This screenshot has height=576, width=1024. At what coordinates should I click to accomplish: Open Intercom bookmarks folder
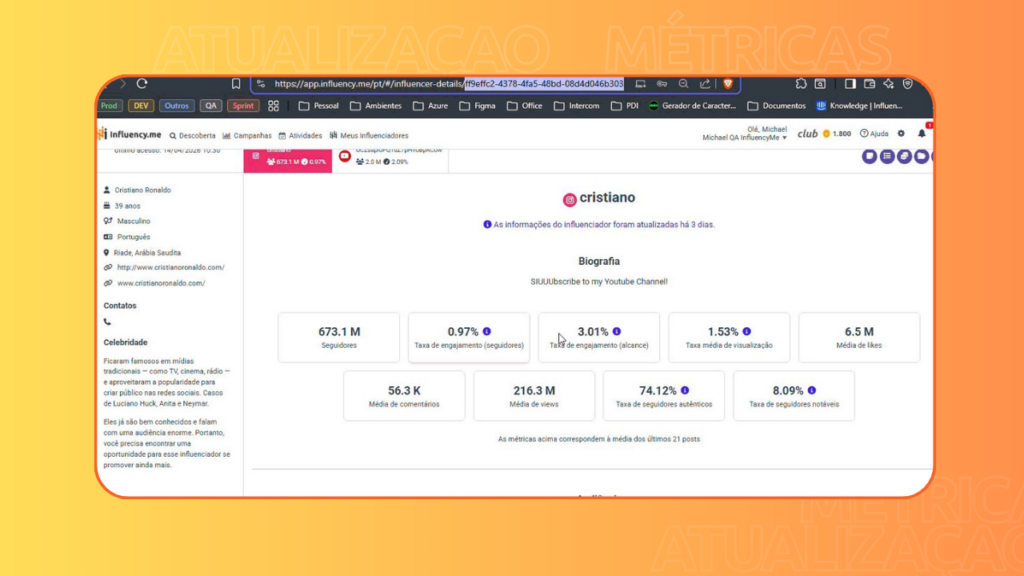(x=577, y=106)
